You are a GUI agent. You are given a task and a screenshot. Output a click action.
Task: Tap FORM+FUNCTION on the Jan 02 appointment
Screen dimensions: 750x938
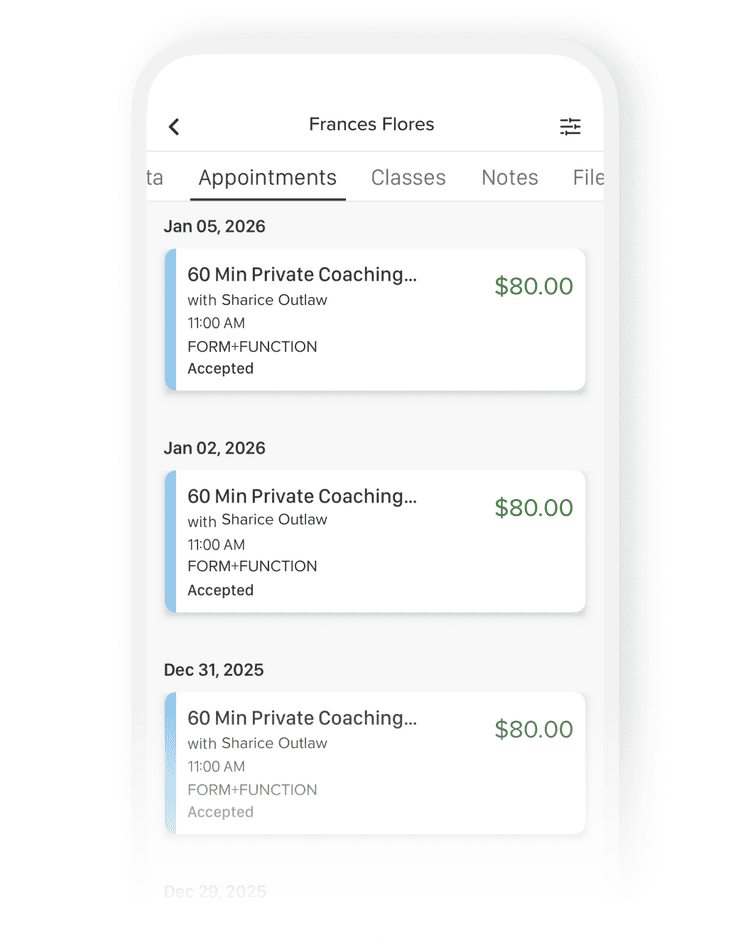tap(252, 568)
